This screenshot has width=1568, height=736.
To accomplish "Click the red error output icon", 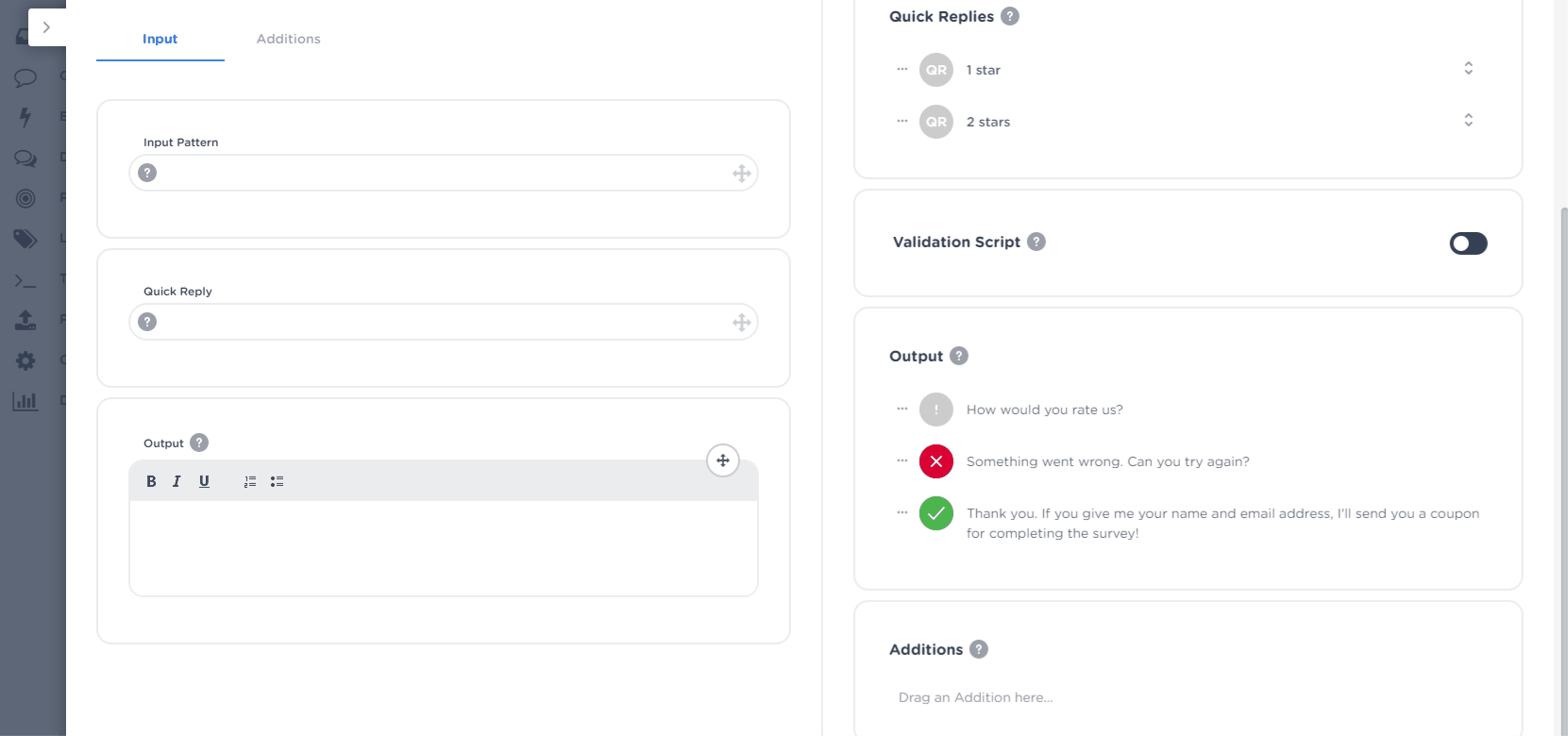I will [936, 461].
